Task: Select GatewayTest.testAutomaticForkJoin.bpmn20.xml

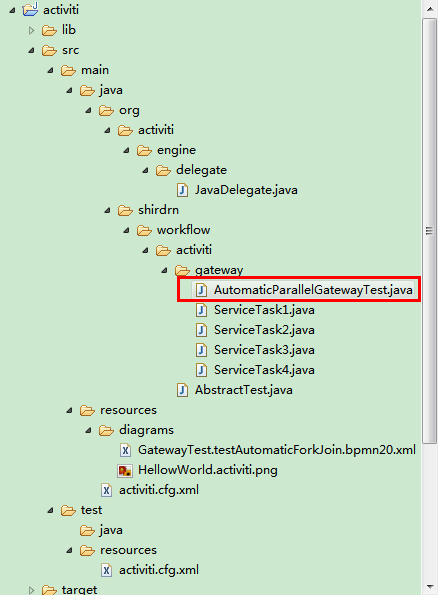Action: pyautogui.click(x=277, y=450)
